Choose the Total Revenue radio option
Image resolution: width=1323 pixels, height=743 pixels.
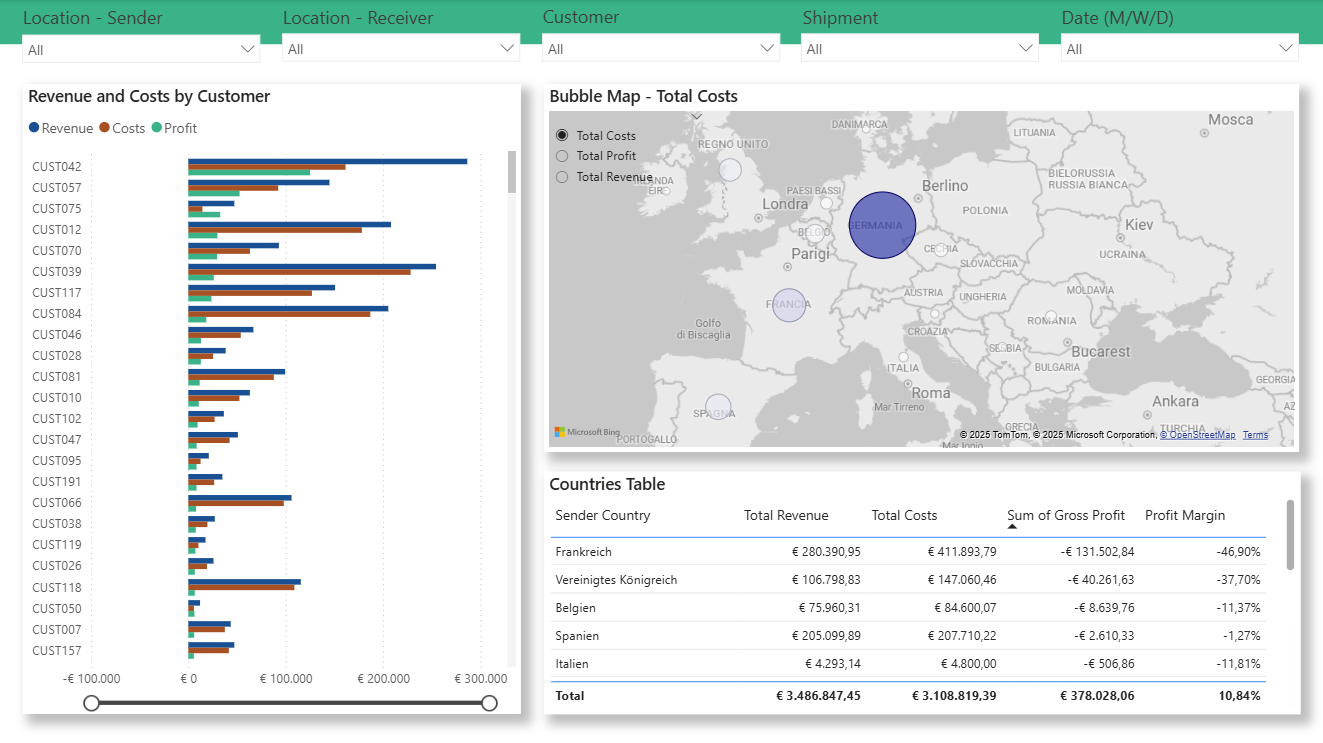(562, 177)
